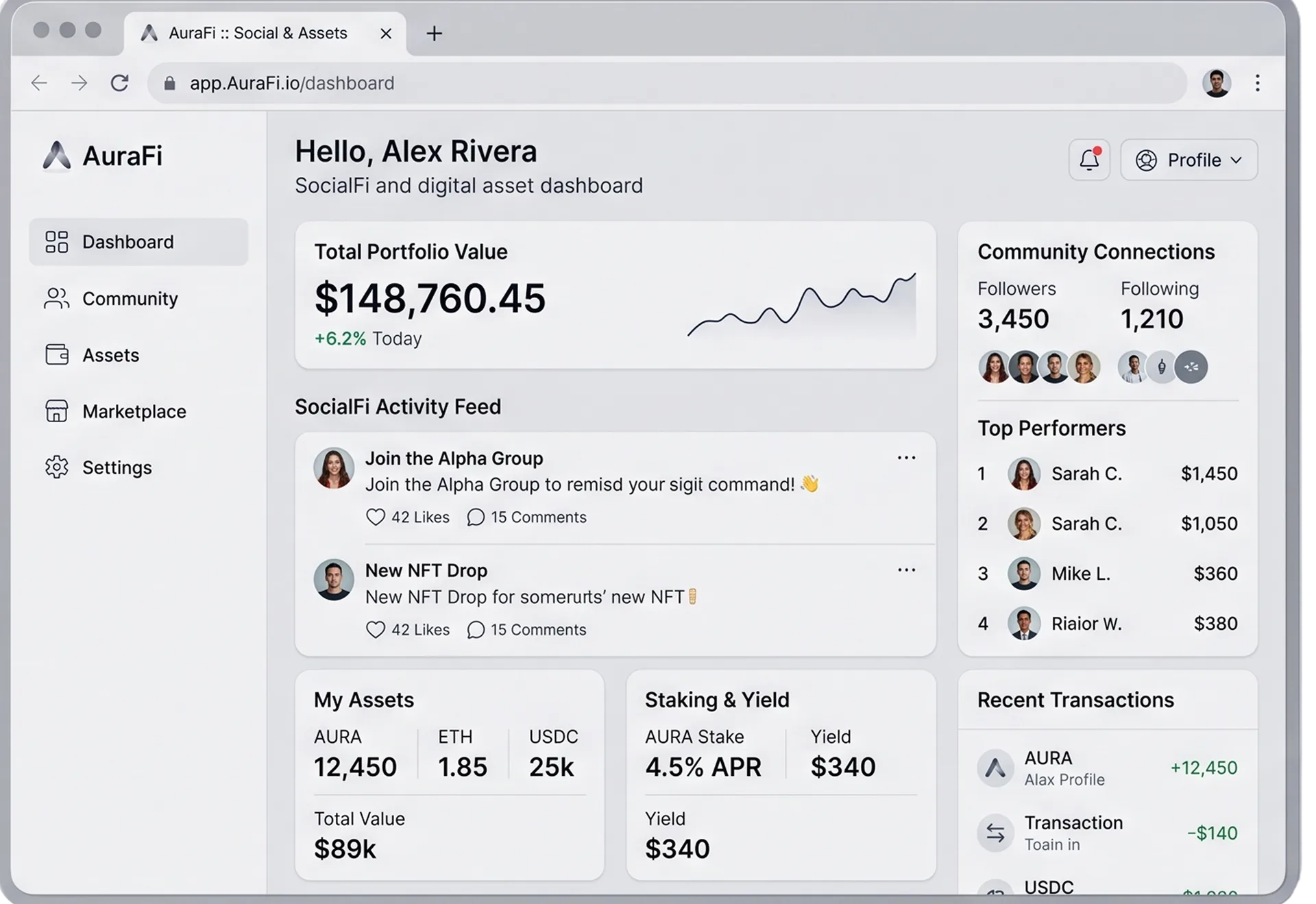1316x904 pixels.
Task: Go forward with the browser forward arrow
Action: tap(80, 83)
